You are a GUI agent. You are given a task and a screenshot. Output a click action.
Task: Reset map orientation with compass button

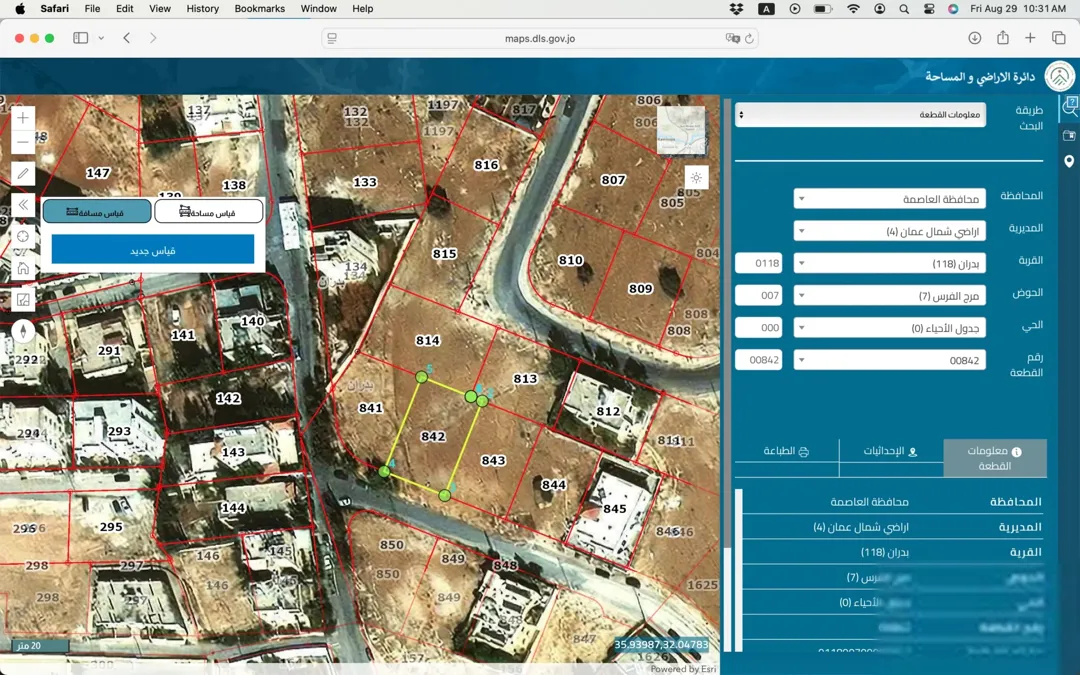(23, 331)
